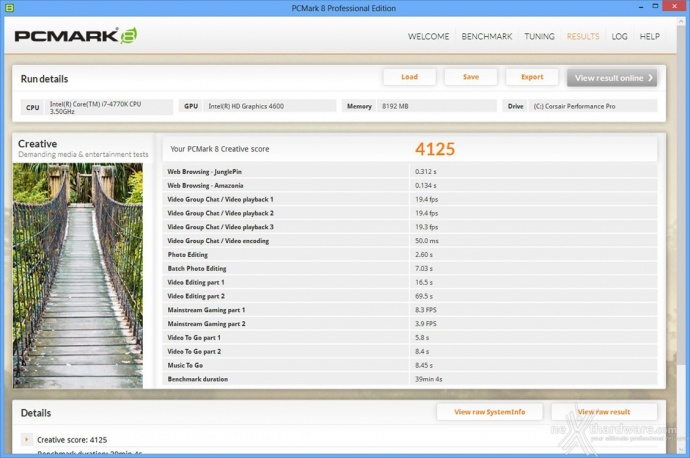Click Your PCMark 8 Creative score label
The image size is (690, 458).
[220, 149]
